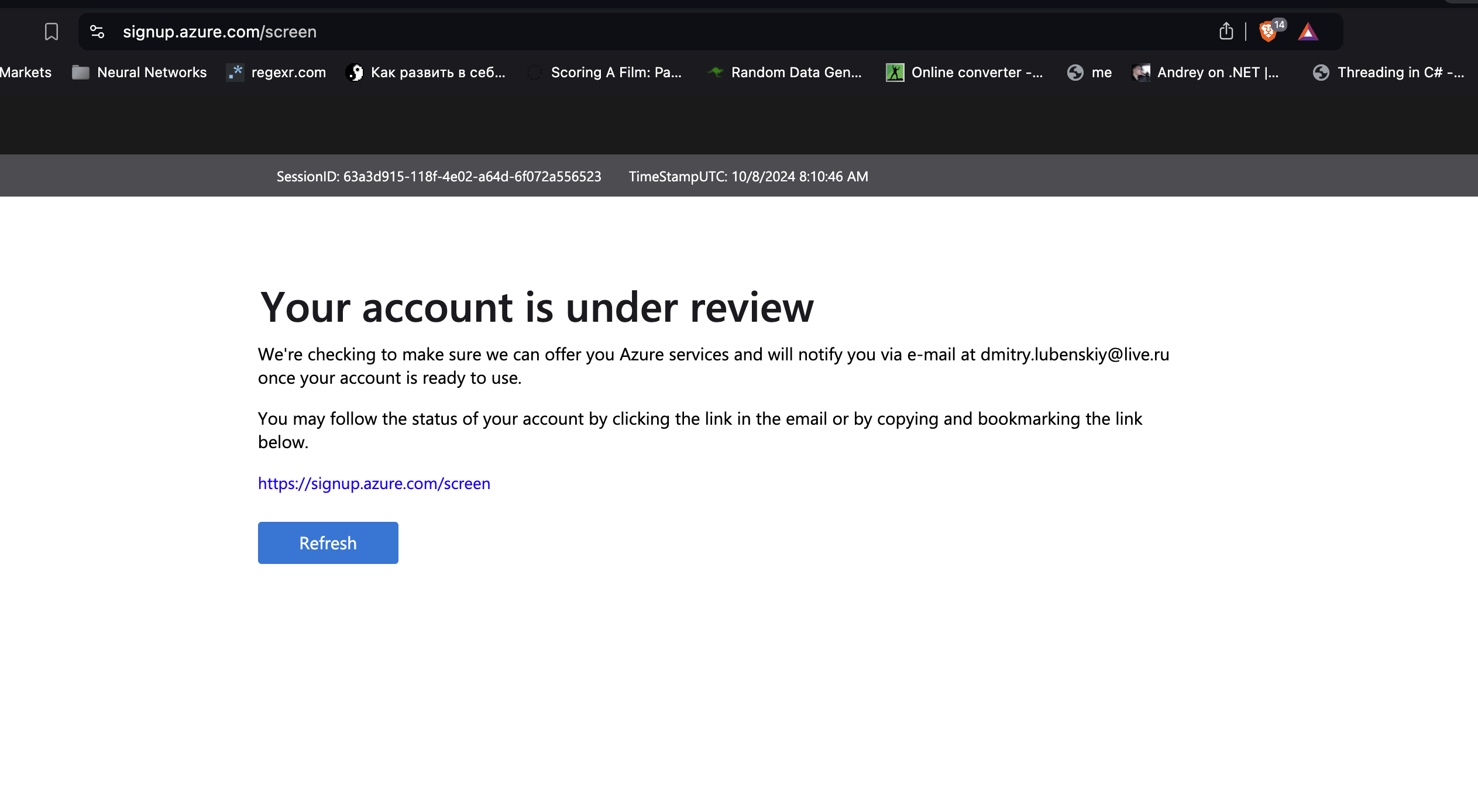Open site settings icon in the address bar

tap(97, 32)
